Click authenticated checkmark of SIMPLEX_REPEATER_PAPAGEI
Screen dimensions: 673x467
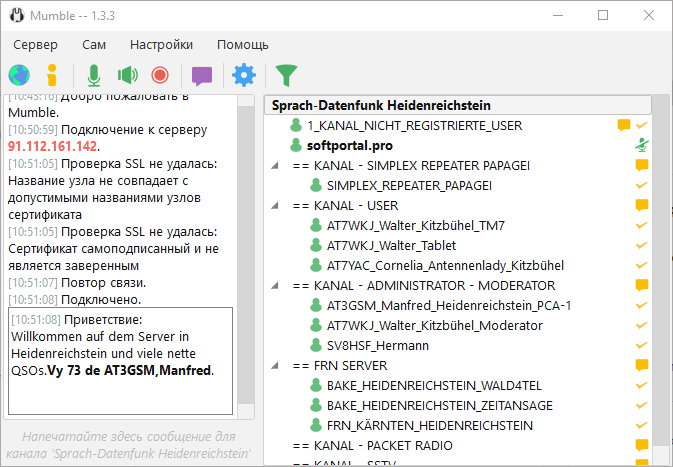tap(642, 185)
